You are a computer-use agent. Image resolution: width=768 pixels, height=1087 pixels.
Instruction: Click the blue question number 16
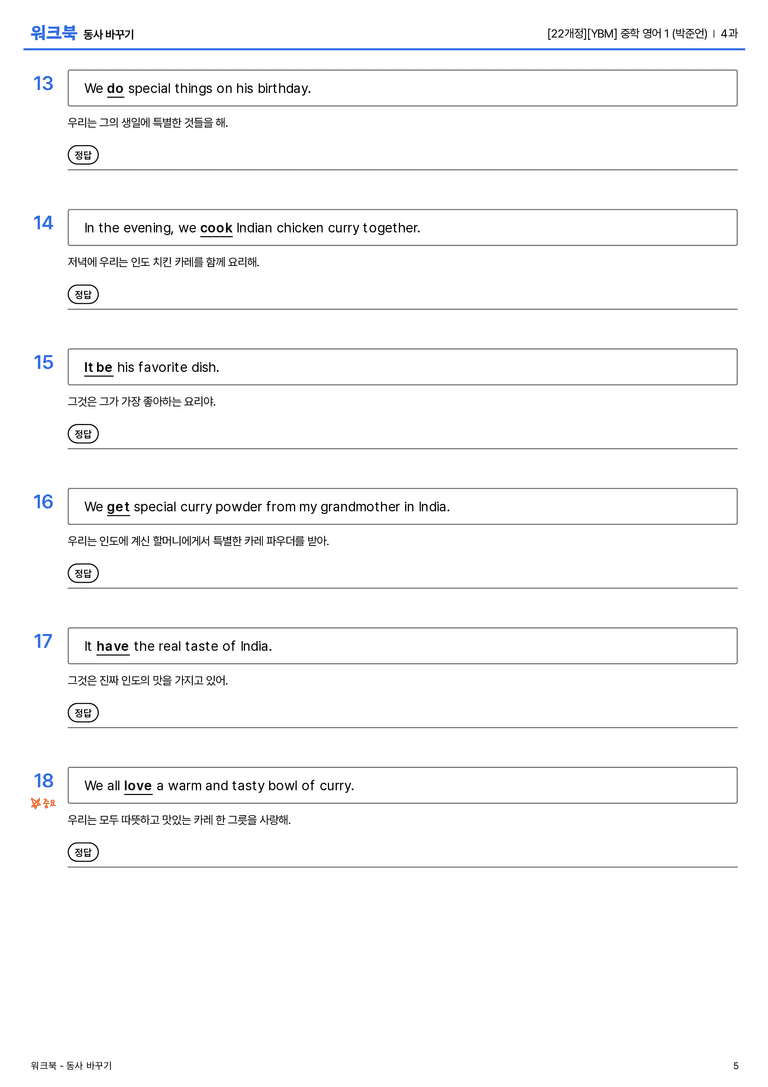[x=43, y=501]
